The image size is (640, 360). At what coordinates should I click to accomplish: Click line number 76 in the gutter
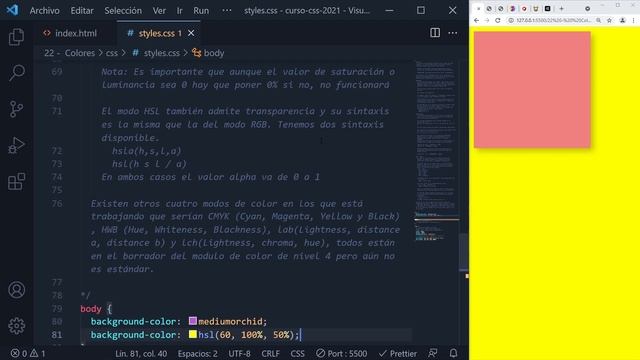point(57,203)
